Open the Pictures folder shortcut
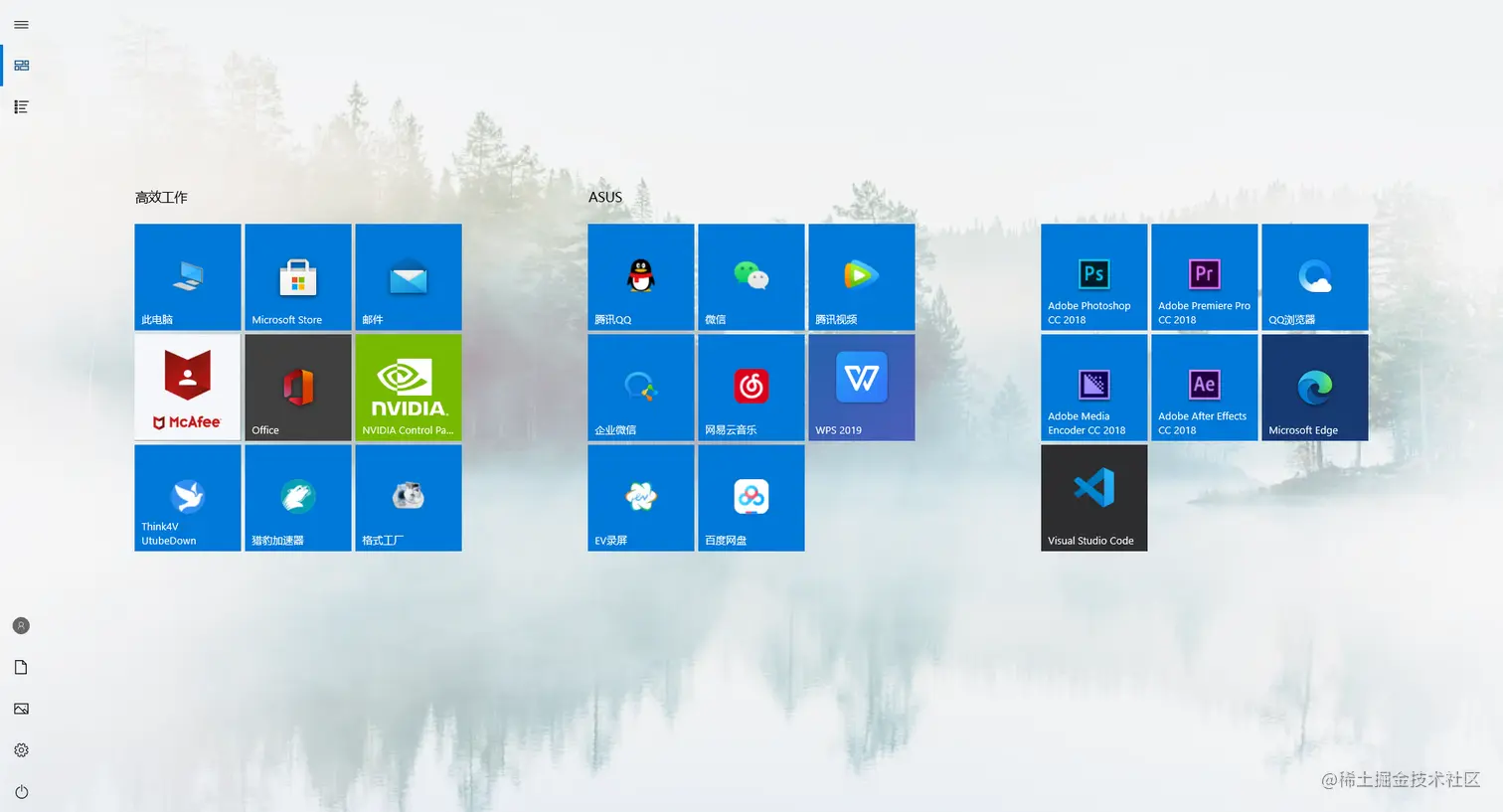The image size is (1503, 812). tap(21, 709)
